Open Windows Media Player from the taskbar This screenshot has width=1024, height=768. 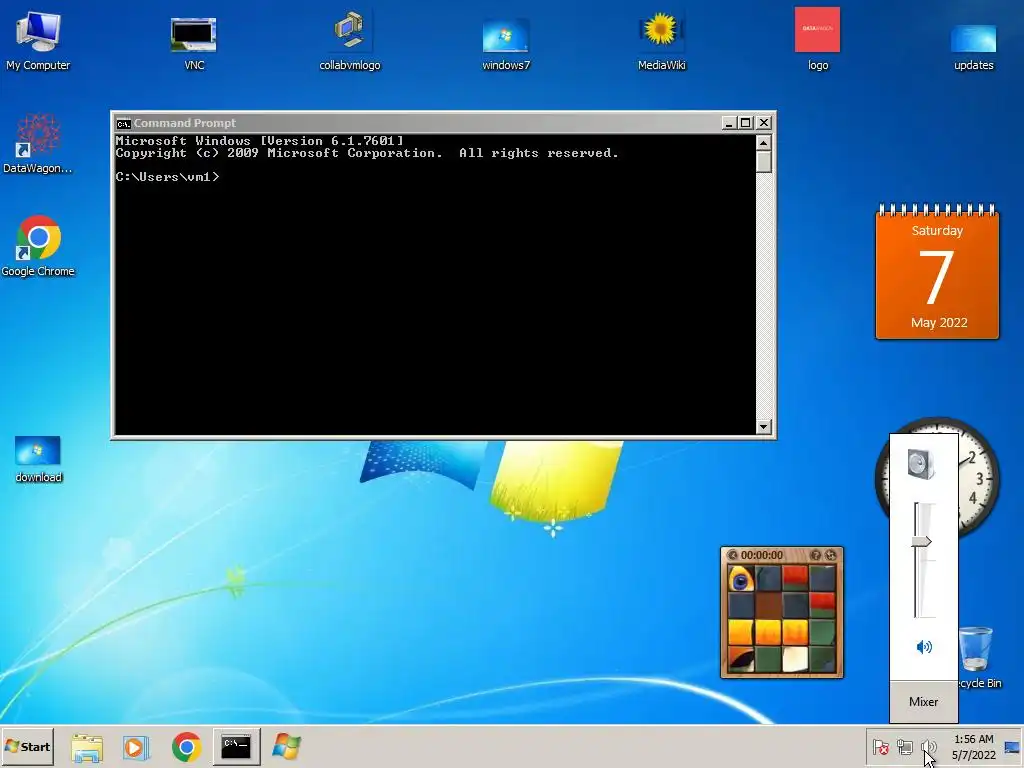136,747
